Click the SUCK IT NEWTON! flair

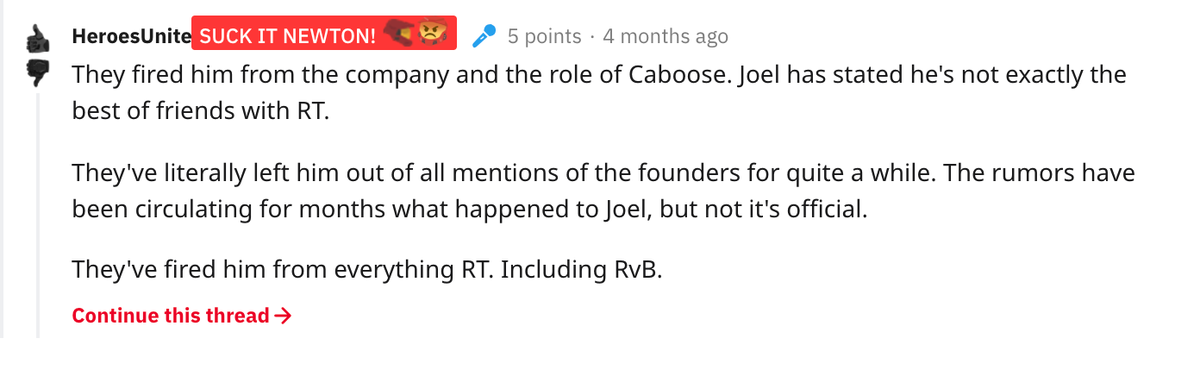(324, 36)
